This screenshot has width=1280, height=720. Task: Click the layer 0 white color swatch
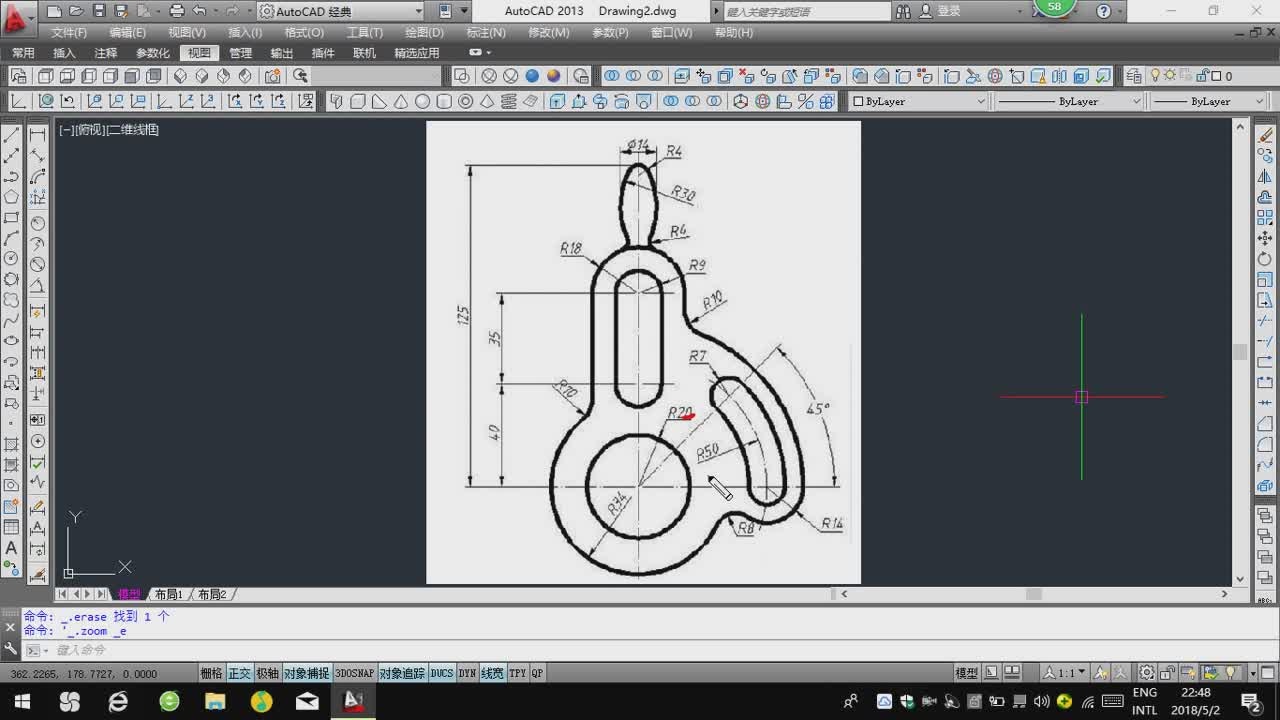point(1216,76)
